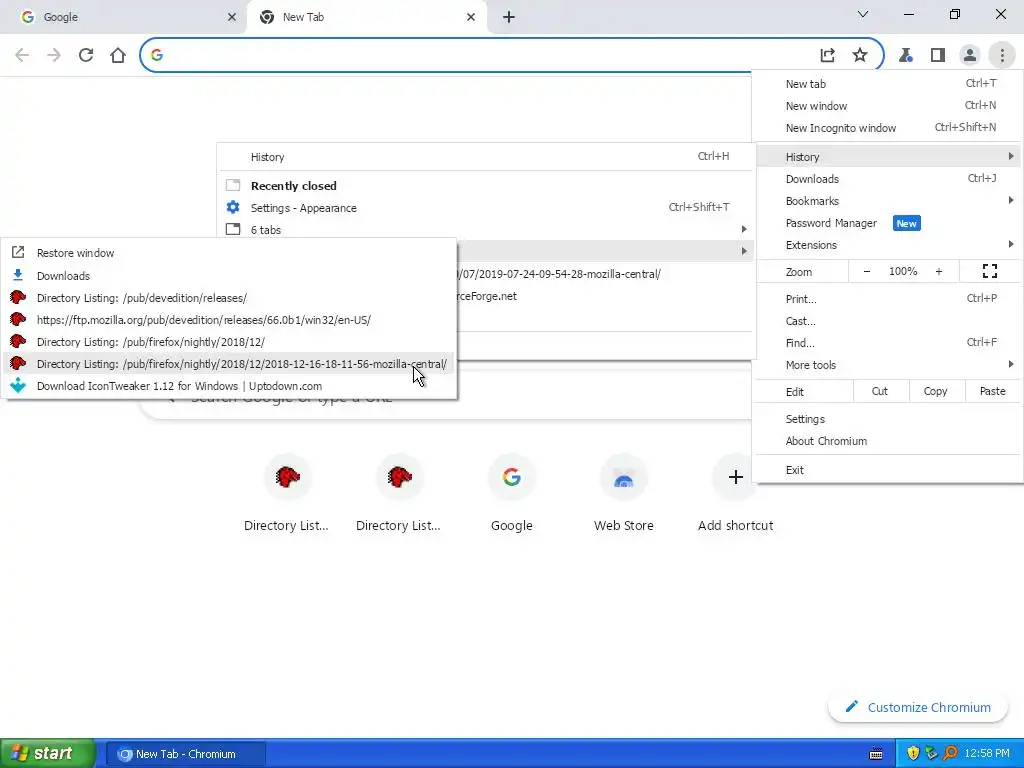Increase zoom with the plus button

pos(938,271)
